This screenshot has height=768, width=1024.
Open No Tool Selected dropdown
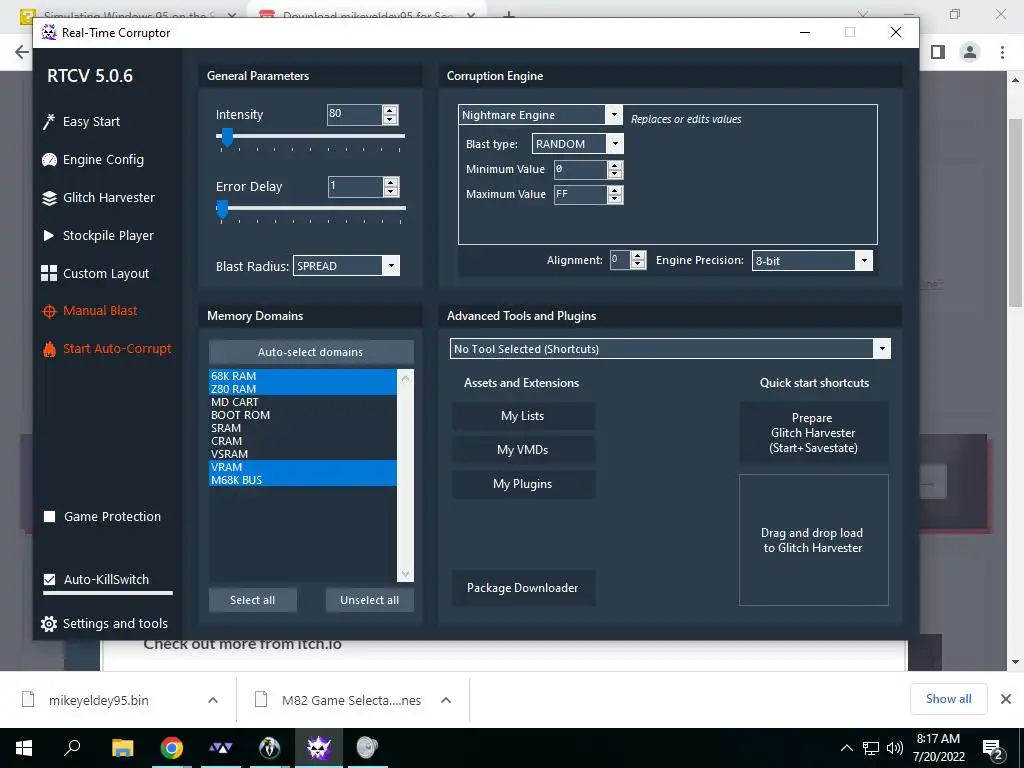click(882, 349)
